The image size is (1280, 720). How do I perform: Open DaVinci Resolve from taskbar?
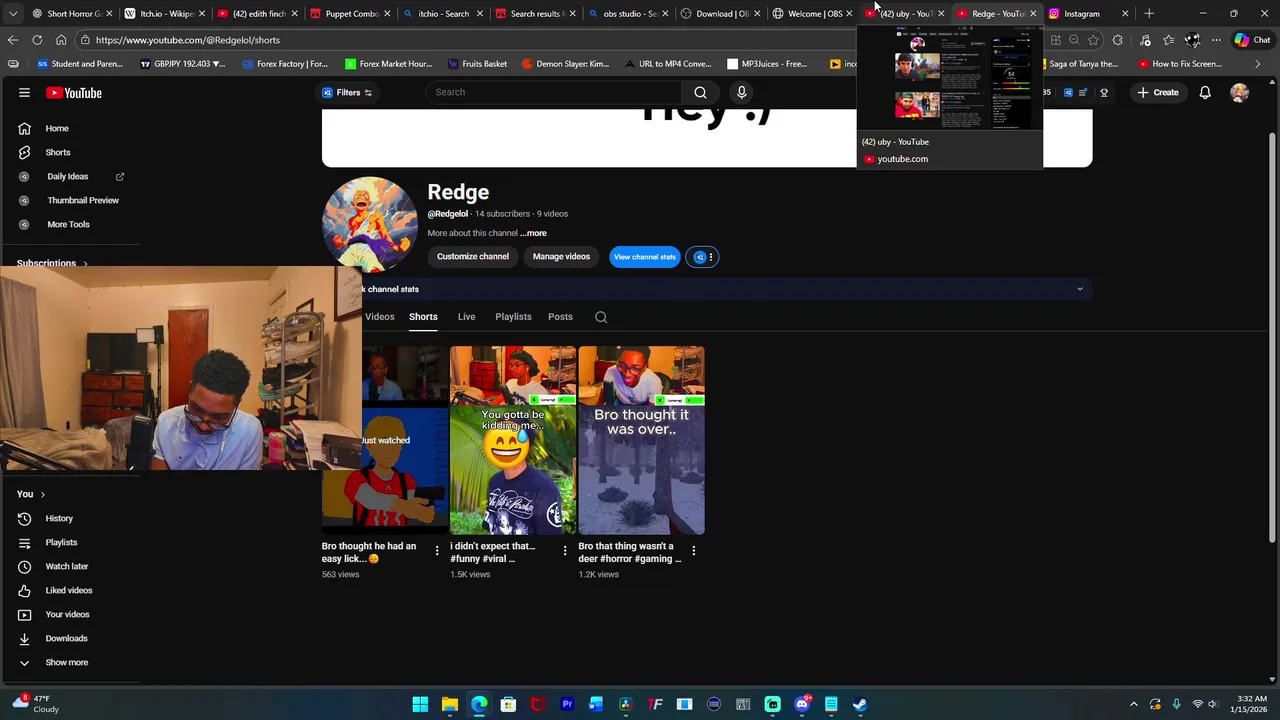coord(626,704)
